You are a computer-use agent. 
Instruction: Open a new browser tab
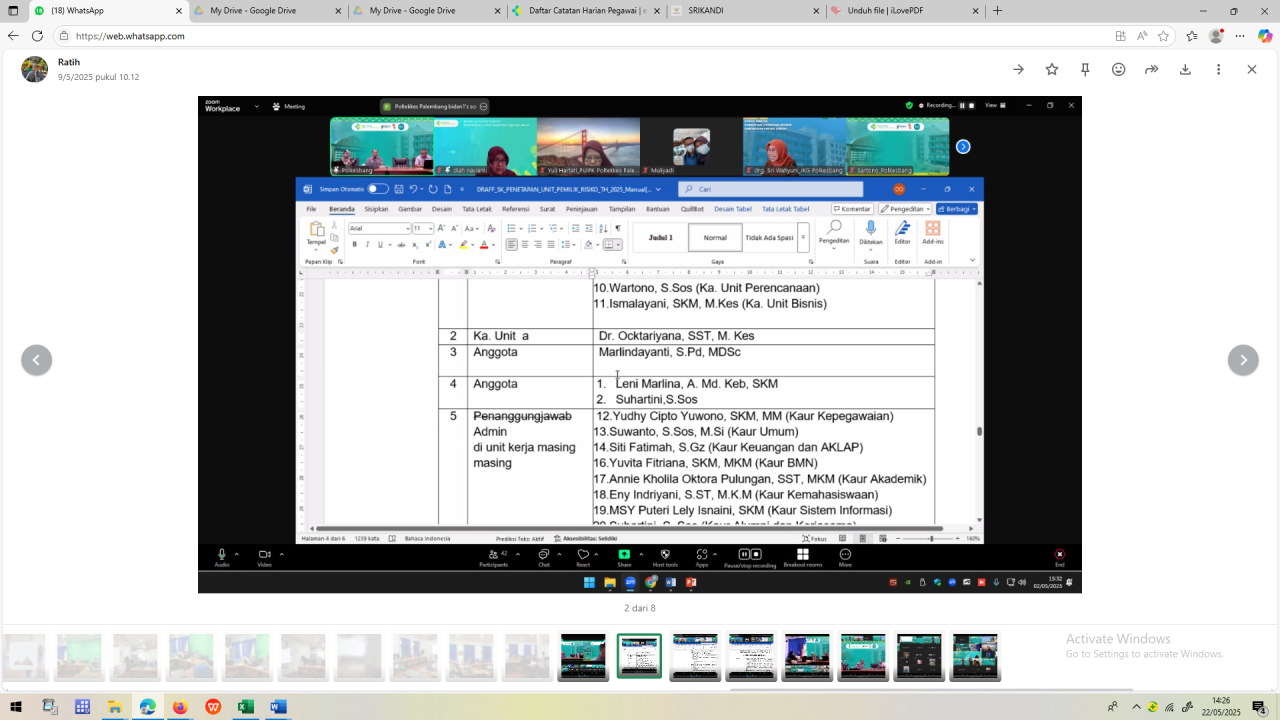point(997,11)
